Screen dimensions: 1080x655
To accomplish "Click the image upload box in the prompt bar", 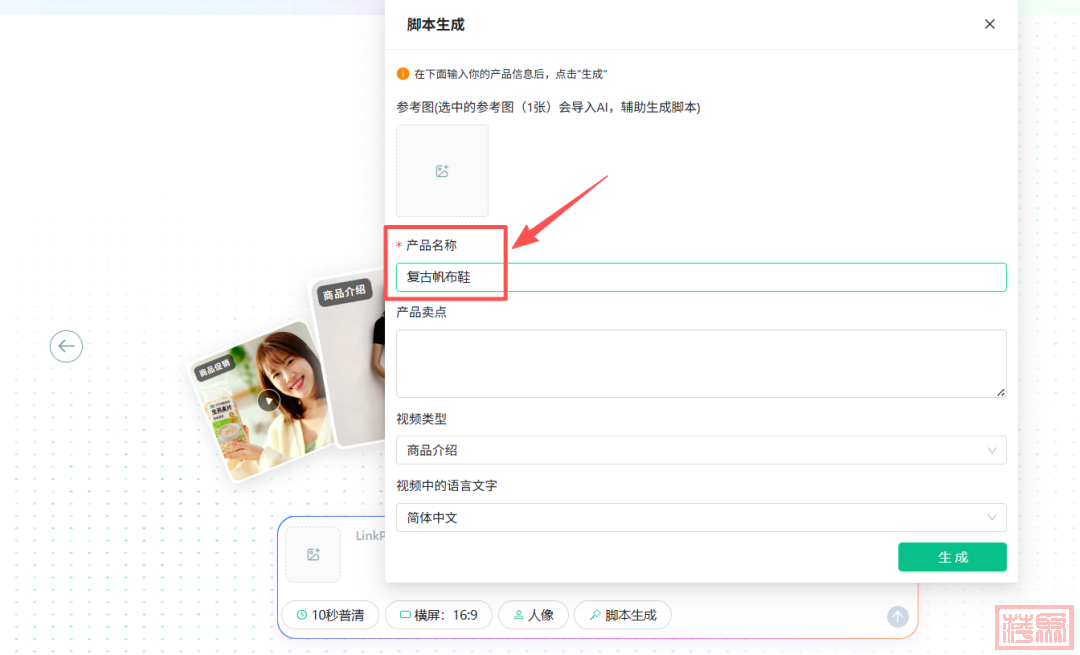I will click(x=313, y=554).
